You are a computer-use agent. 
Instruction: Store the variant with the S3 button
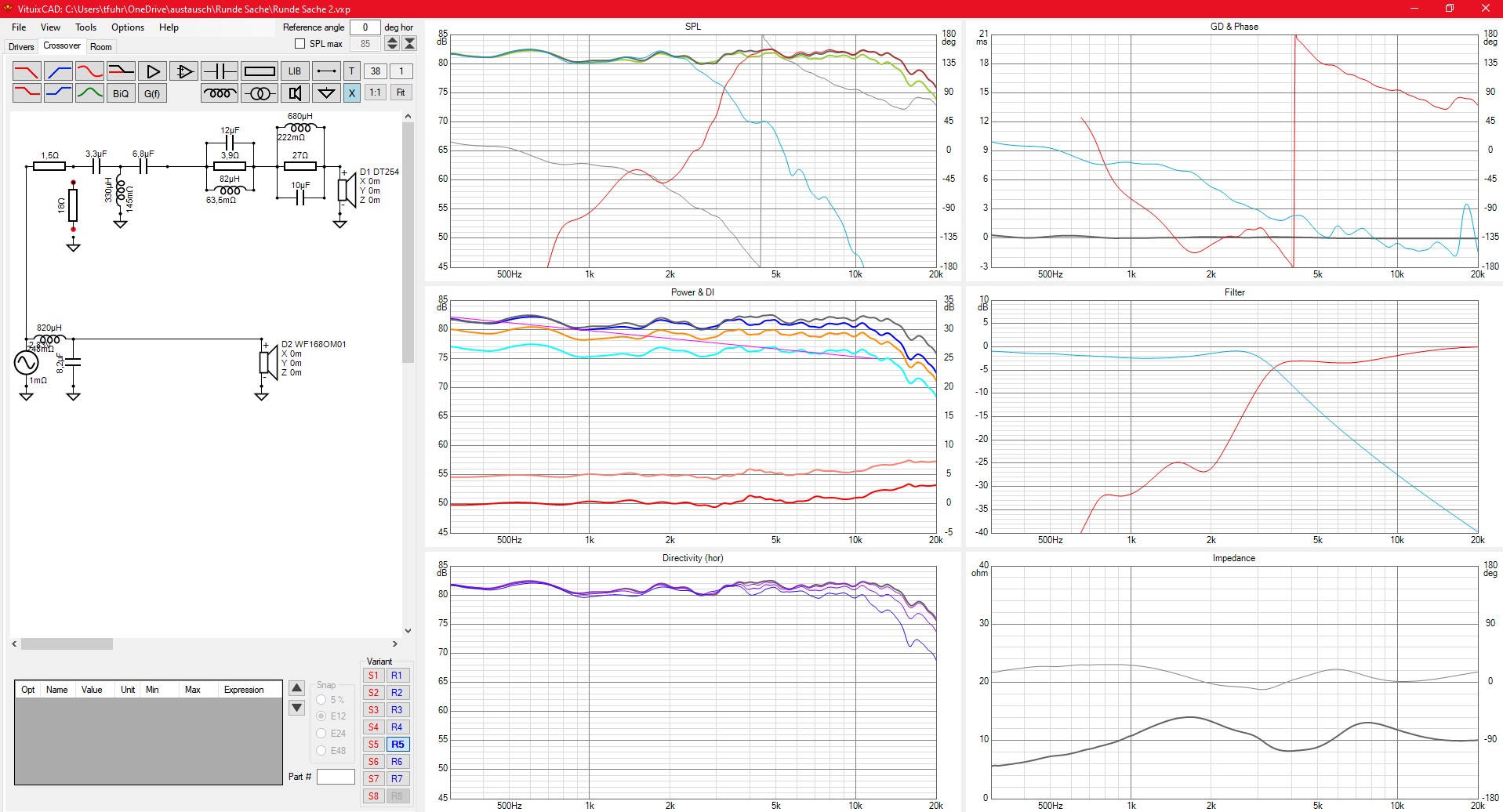tap(373, 710)
